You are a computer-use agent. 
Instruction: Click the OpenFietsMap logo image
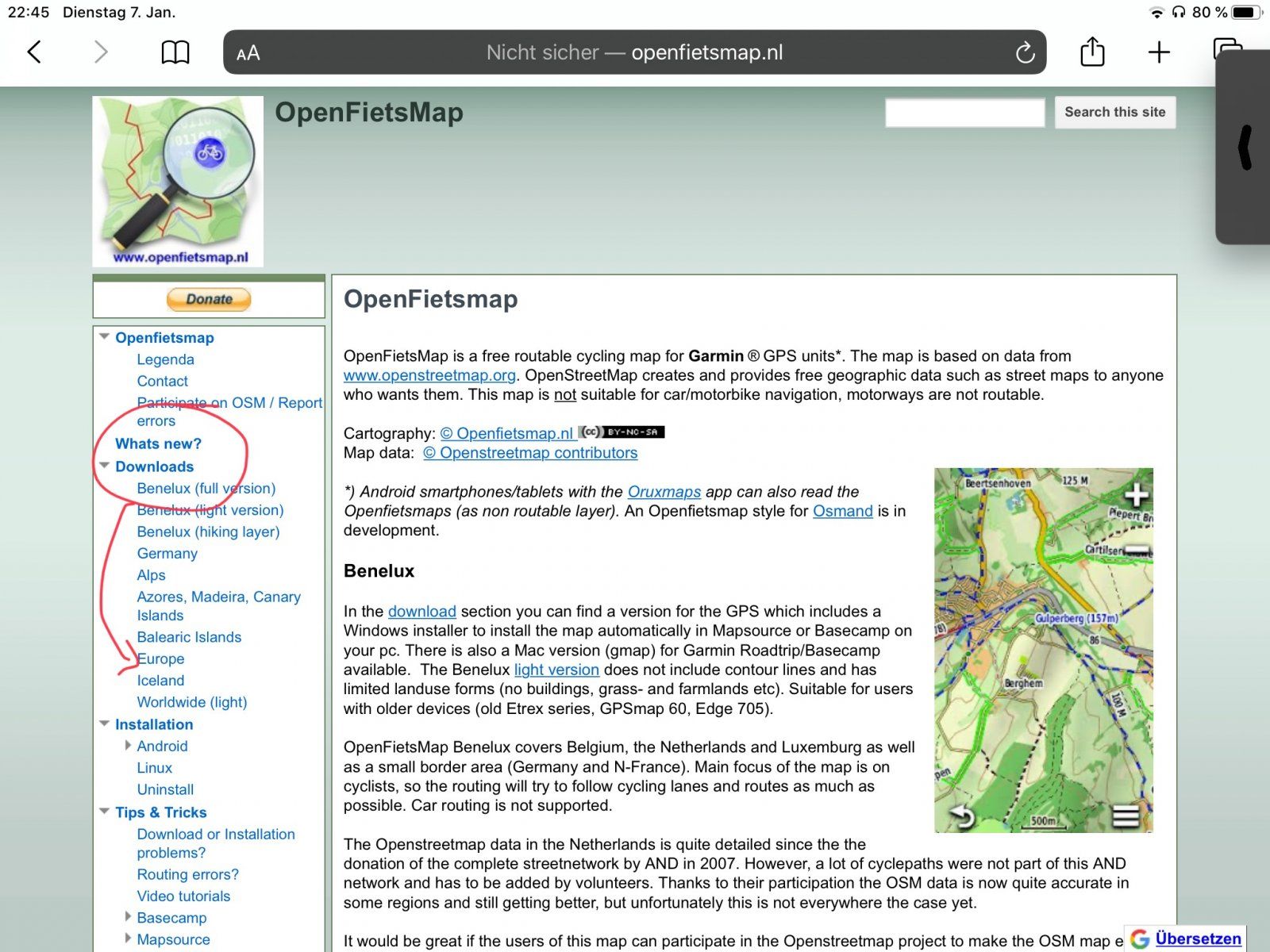click(178, 182)
